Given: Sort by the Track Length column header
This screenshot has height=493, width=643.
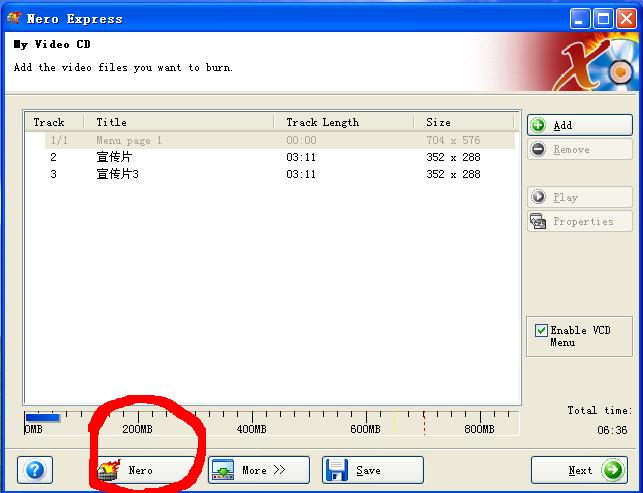Looking at the screenshot, I should click(344, 122).
